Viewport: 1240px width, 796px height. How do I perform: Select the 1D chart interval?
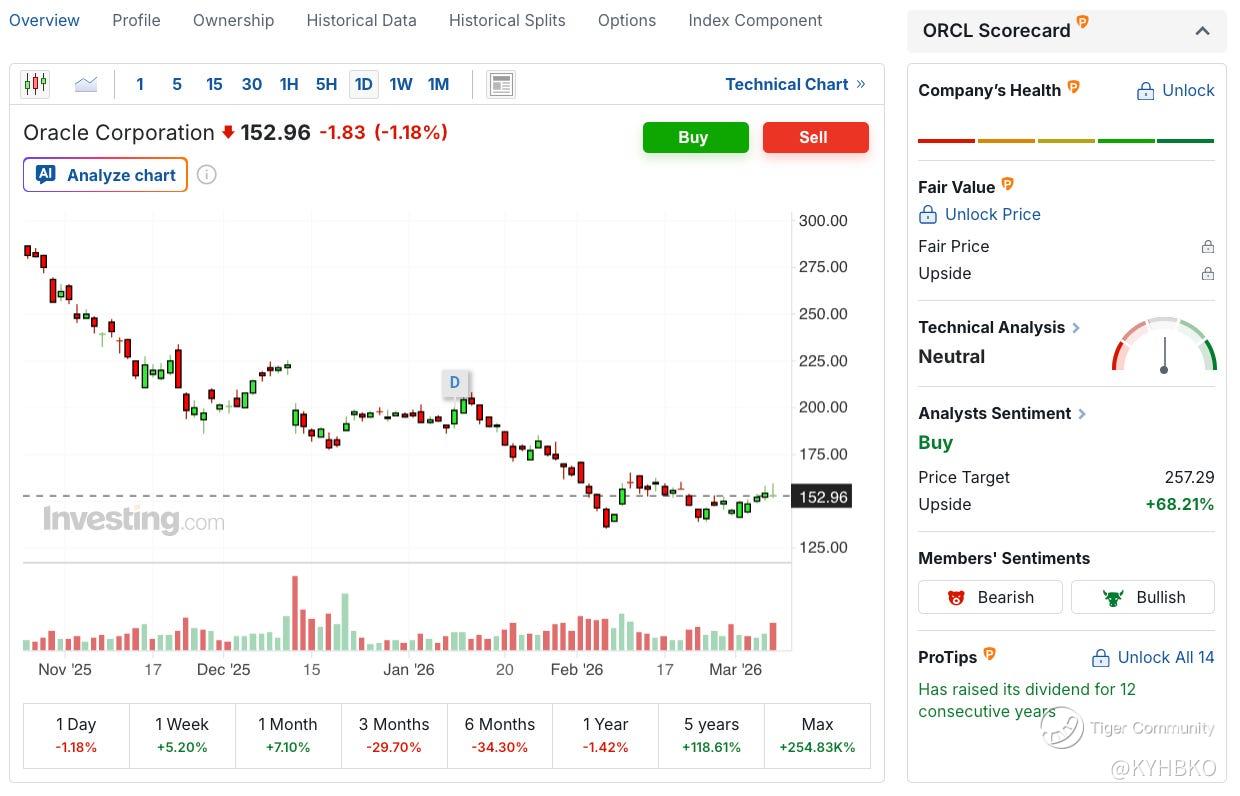(364, 84)
